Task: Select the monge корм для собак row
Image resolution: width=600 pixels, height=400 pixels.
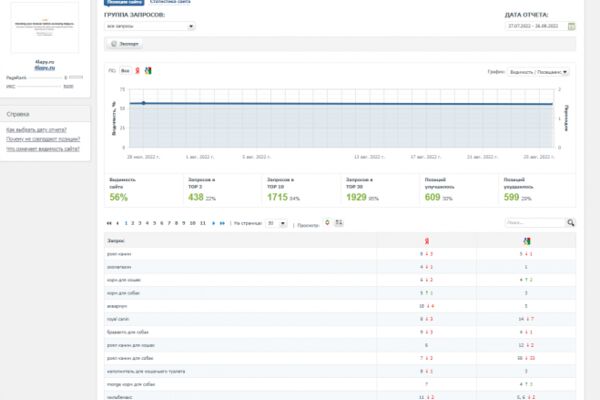Action: [x=340, y=384]
